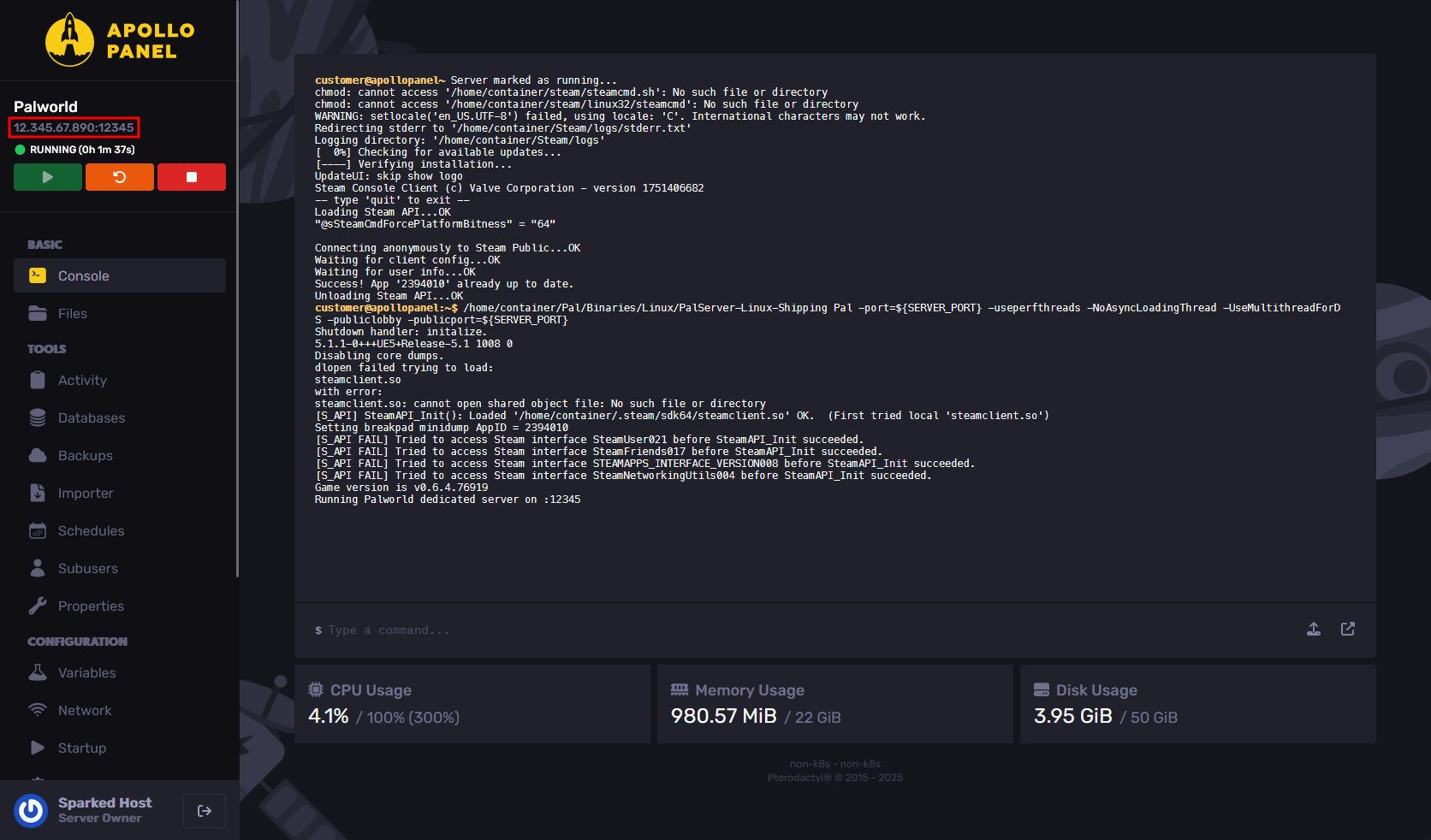1431x840 pixels.
Task: Click the Importer file icon
Action: [38, 493]
